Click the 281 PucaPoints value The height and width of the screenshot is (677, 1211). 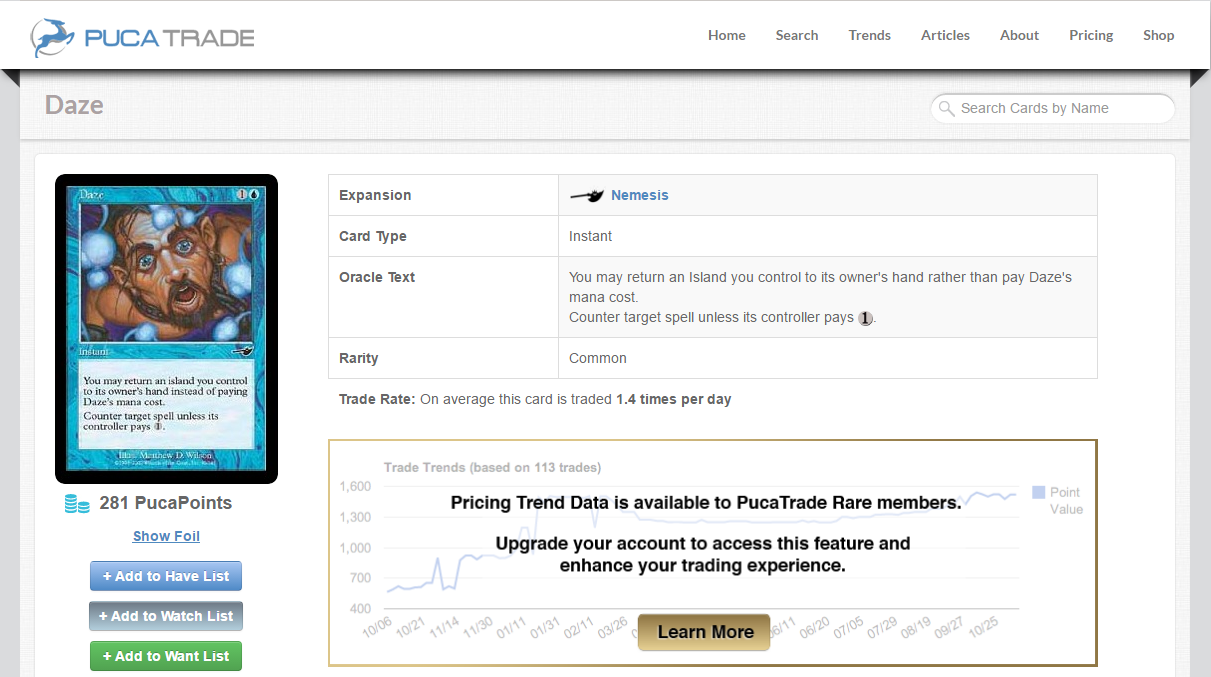[x=165, y=503]
